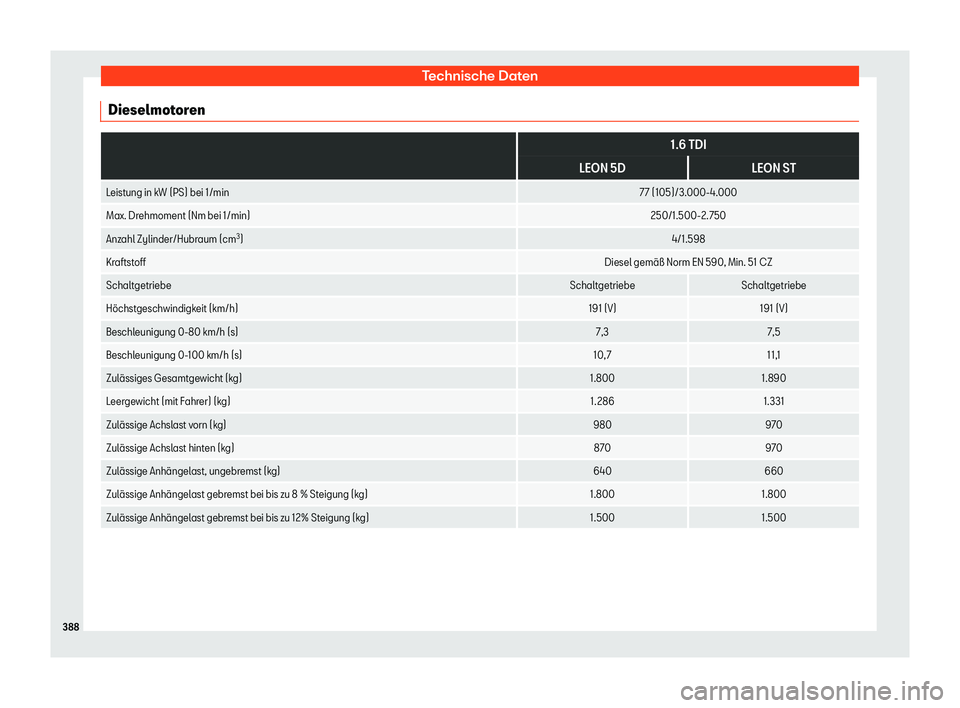The height and width of the screenshot is (708, 960).
Task: Select the rear axle load value '870'
Action: pos(602,448)
